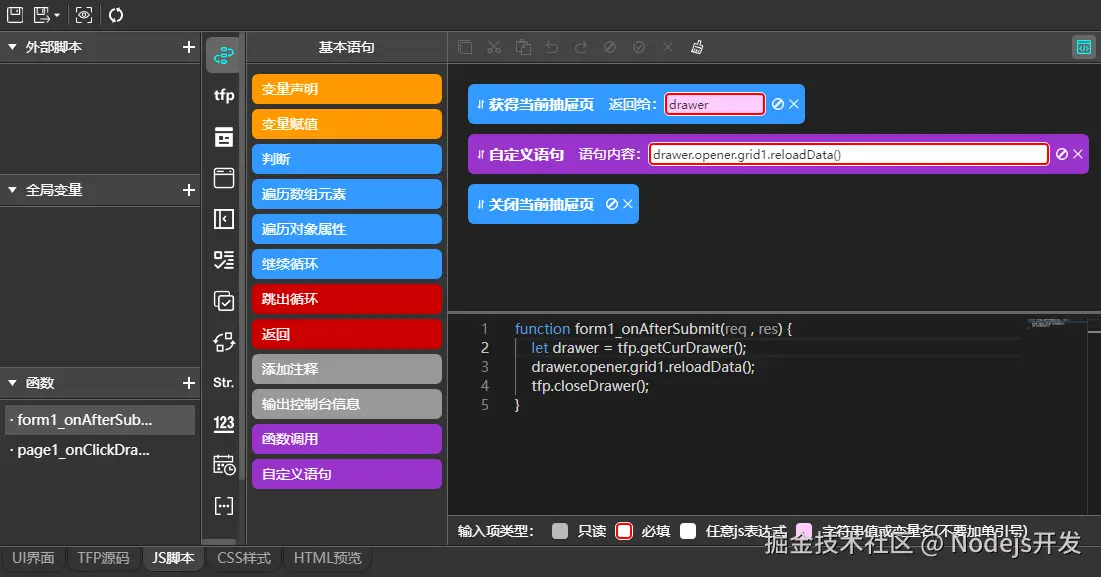Add a 返回 statement block
1101x577 pixels.
point(347,334)
